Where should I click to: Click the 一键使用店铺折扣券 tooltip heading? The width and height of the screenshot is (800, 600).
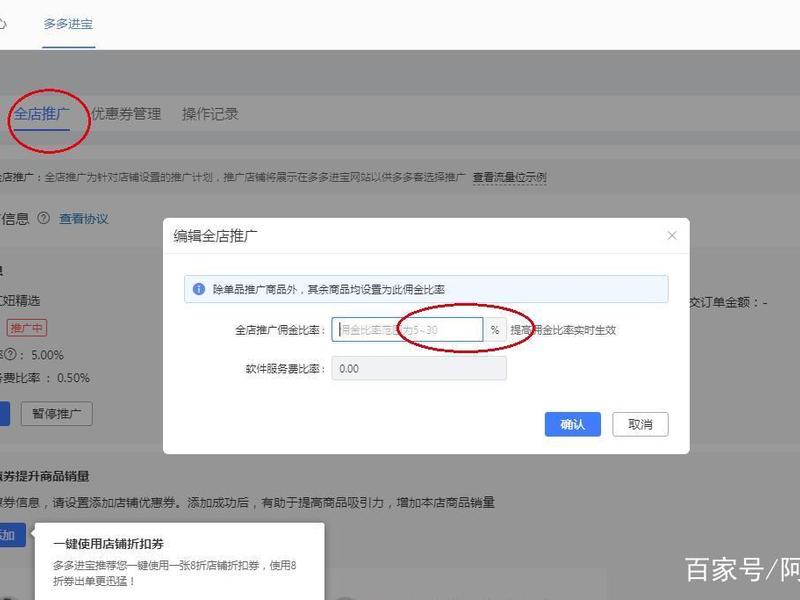click(108, 544)
